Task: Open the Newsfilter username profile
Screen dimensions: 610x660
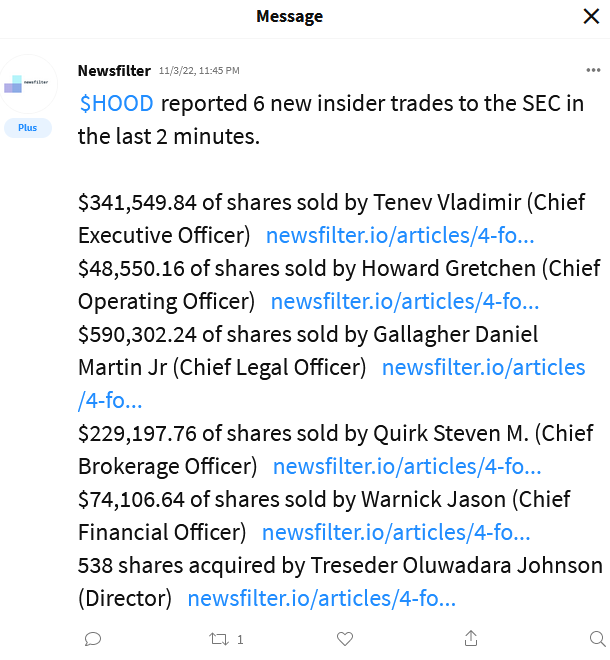Action: click(114, 70)
